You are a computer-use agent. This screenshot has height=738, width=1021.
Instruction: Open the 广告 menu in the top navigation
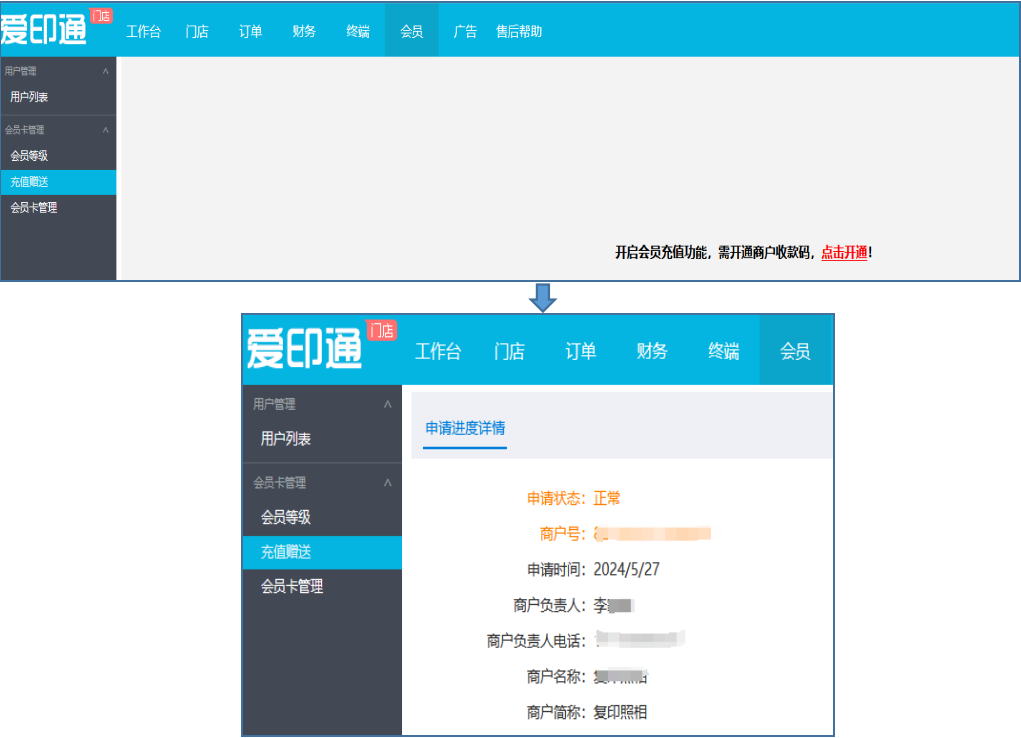pos(465,31)
